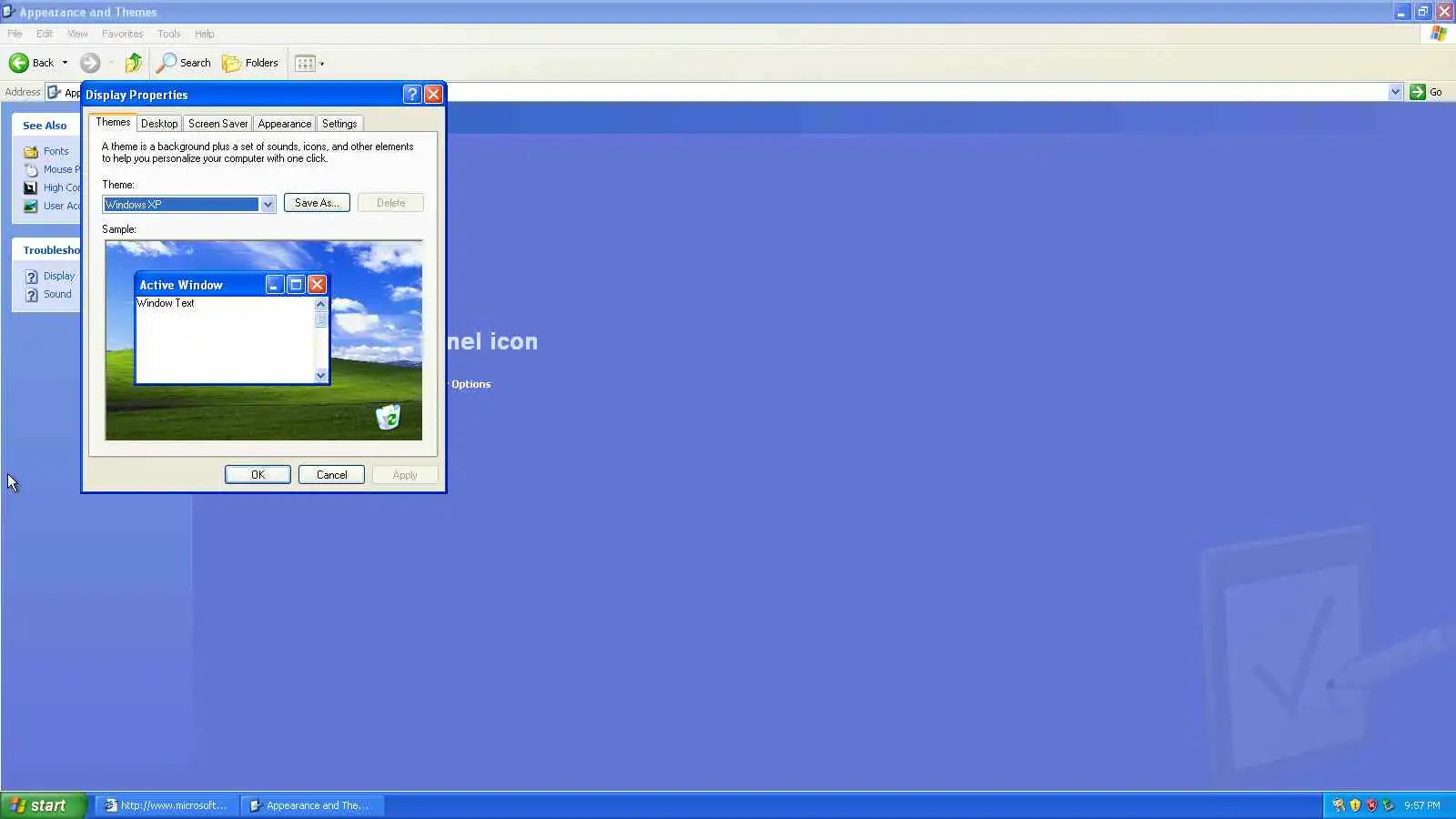This screenshot has width=1456, height=819.
Task: Open the Display troubleshooter link
Action: click(x=59, y=277)
